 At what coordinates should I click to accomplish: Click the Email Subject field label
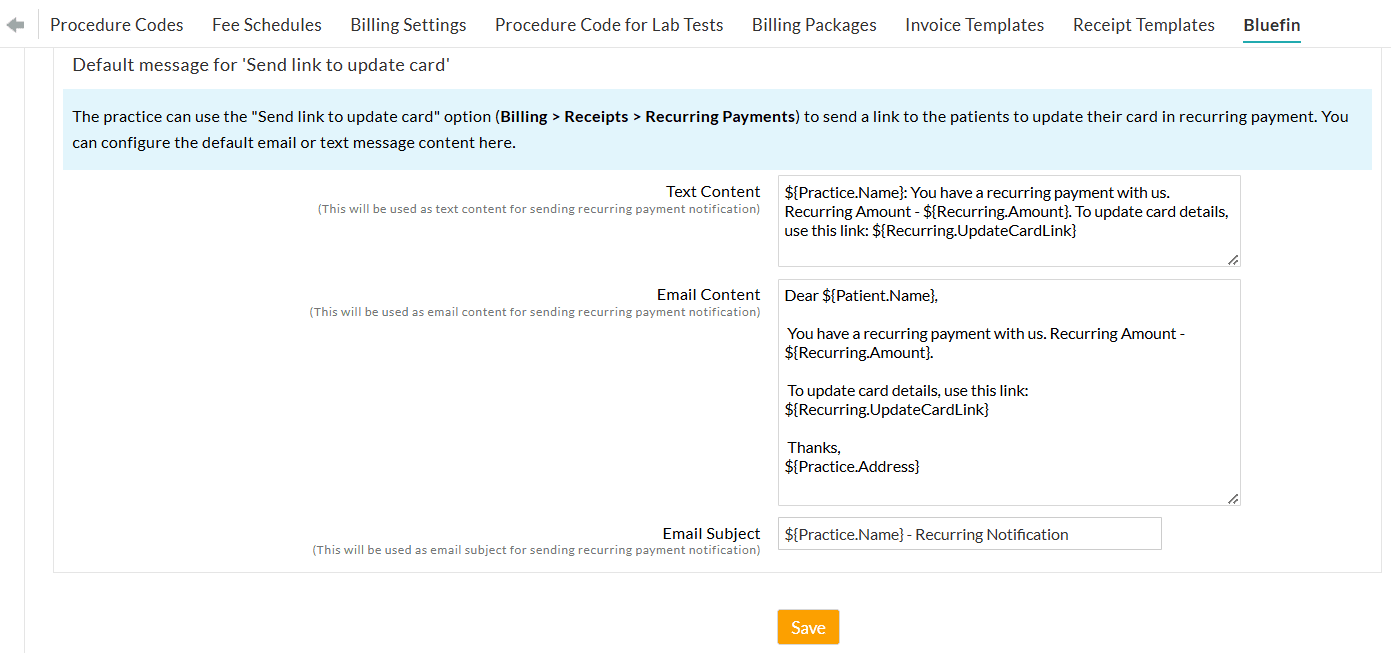pos(711,534)
